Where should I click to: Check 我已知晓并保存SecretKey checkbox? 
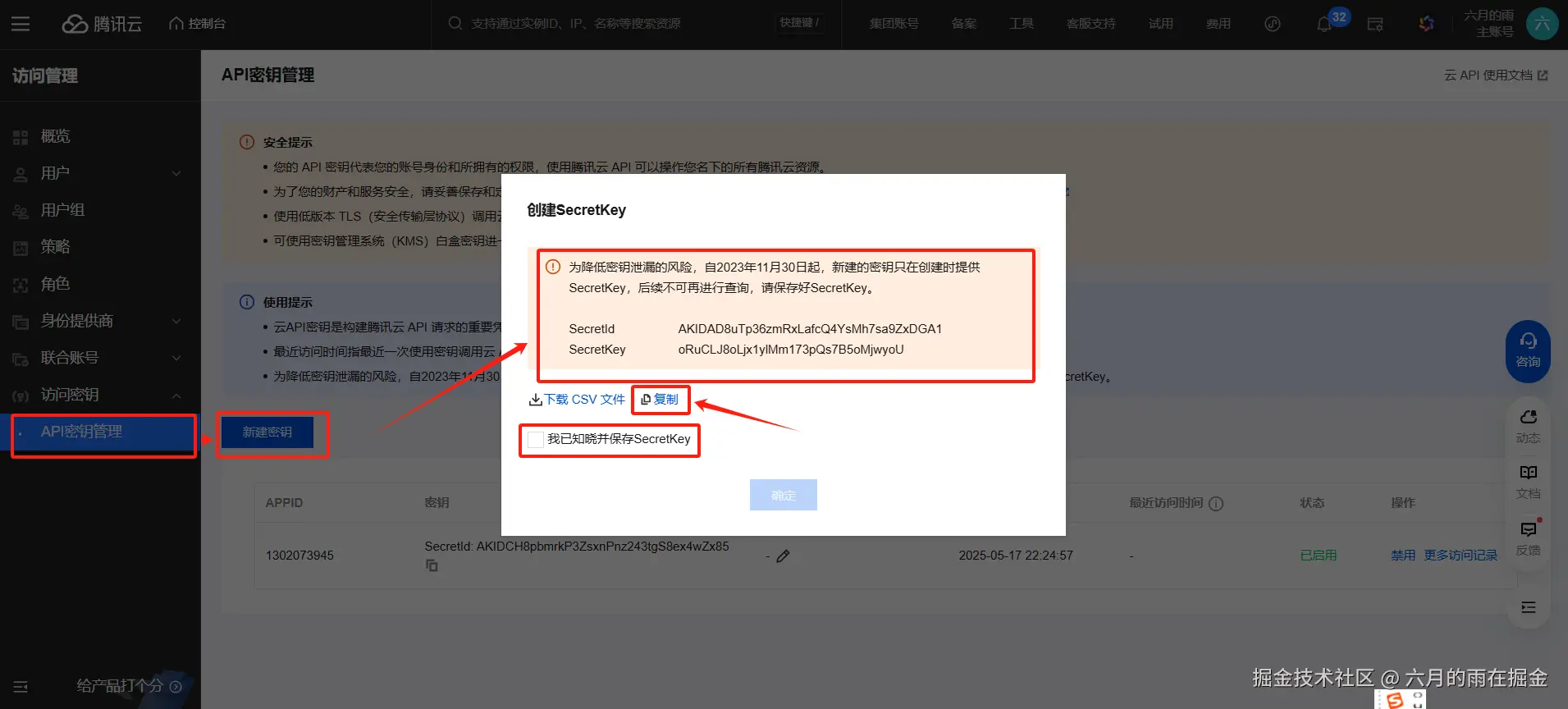point(535,440)
